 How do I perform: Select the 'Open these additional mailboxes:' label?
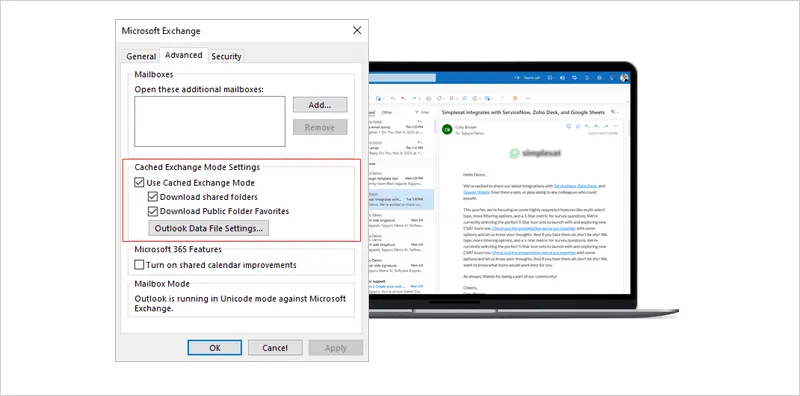click(x=199, y=89)
